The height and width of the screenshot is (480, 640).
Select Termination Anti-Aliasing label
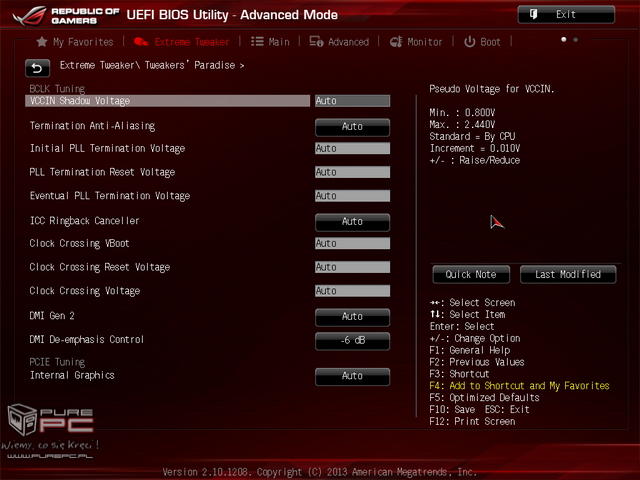point(92,126)
